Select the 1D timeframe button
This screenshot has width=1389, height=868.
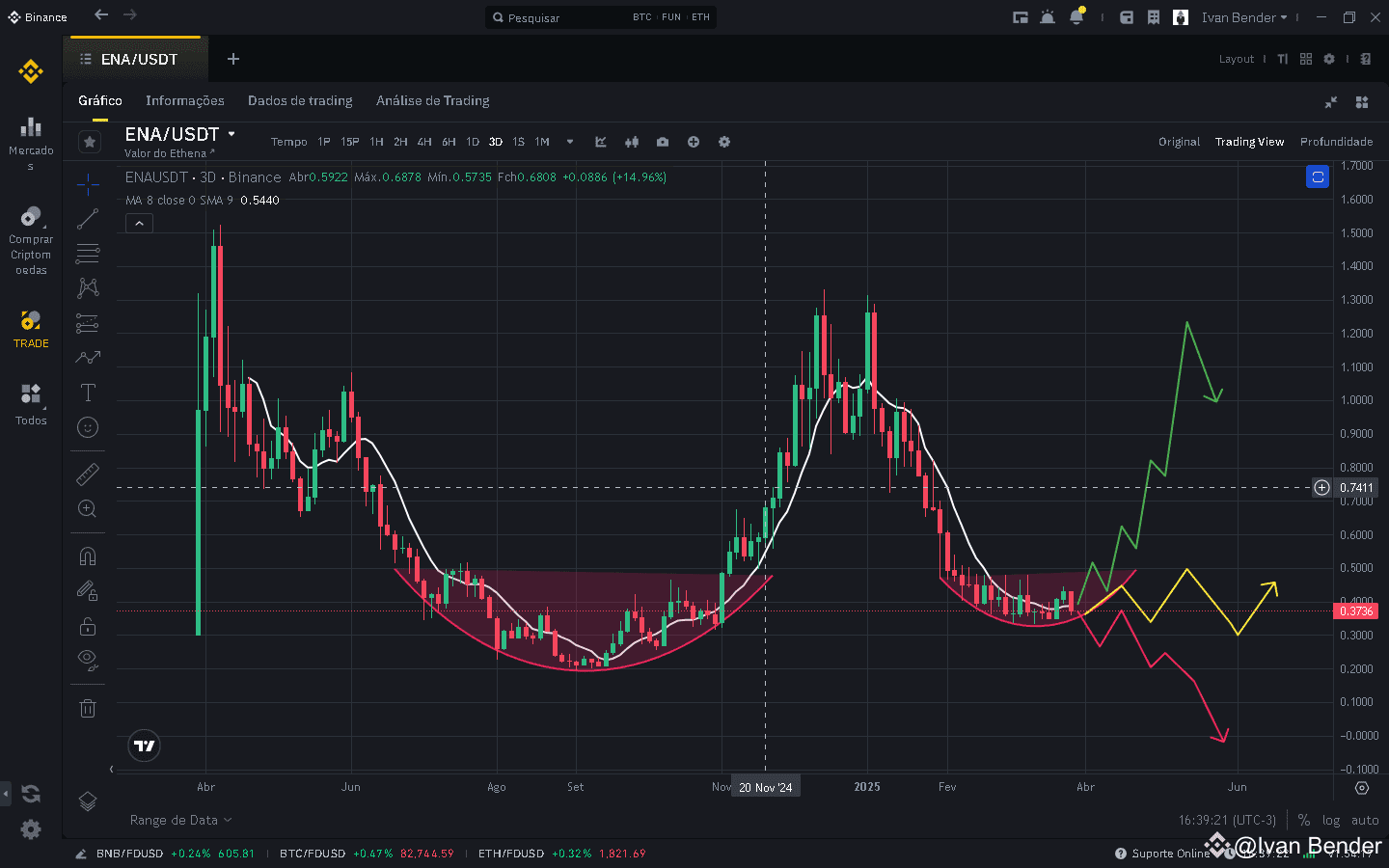[473, 142]
